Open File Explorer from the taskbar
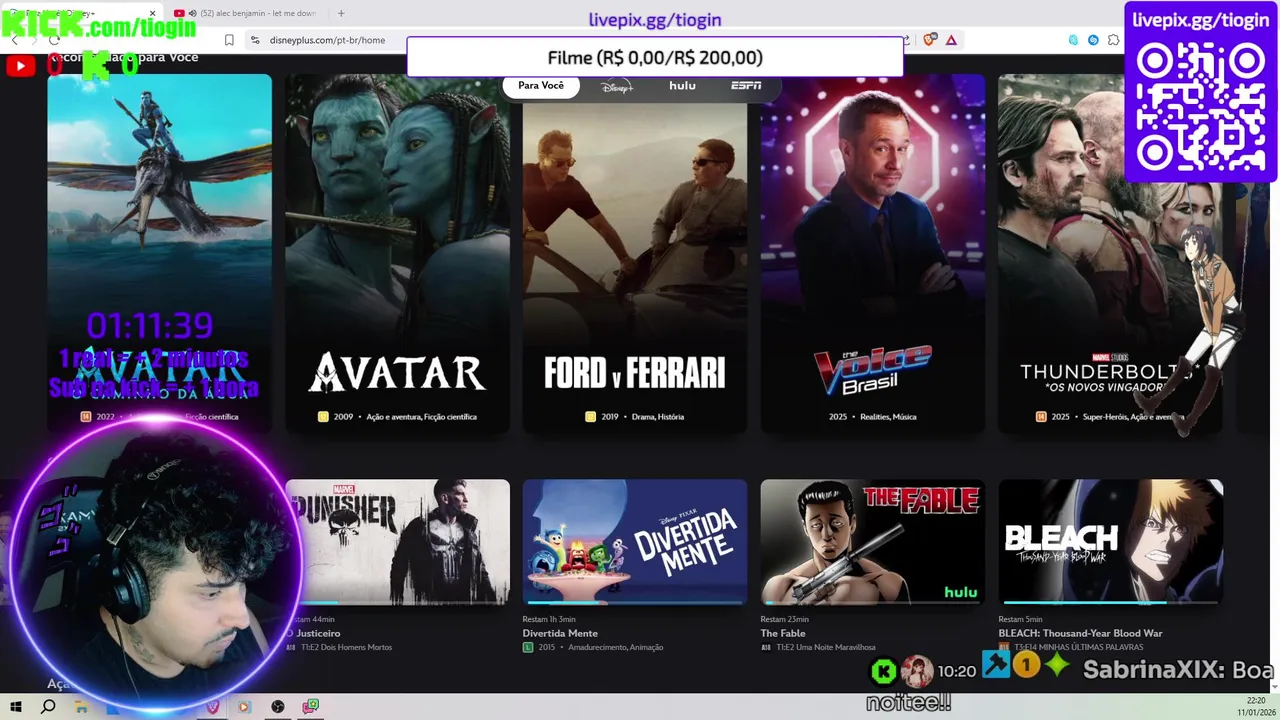This screenshot has width=1280, height=720. tap(81, 706)
